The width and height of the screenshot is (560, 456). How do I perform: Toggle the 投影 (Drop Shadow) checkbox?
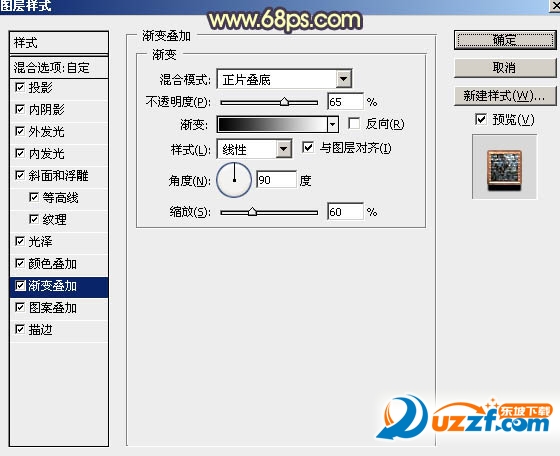pyautogui.click(x=20, y=87)
